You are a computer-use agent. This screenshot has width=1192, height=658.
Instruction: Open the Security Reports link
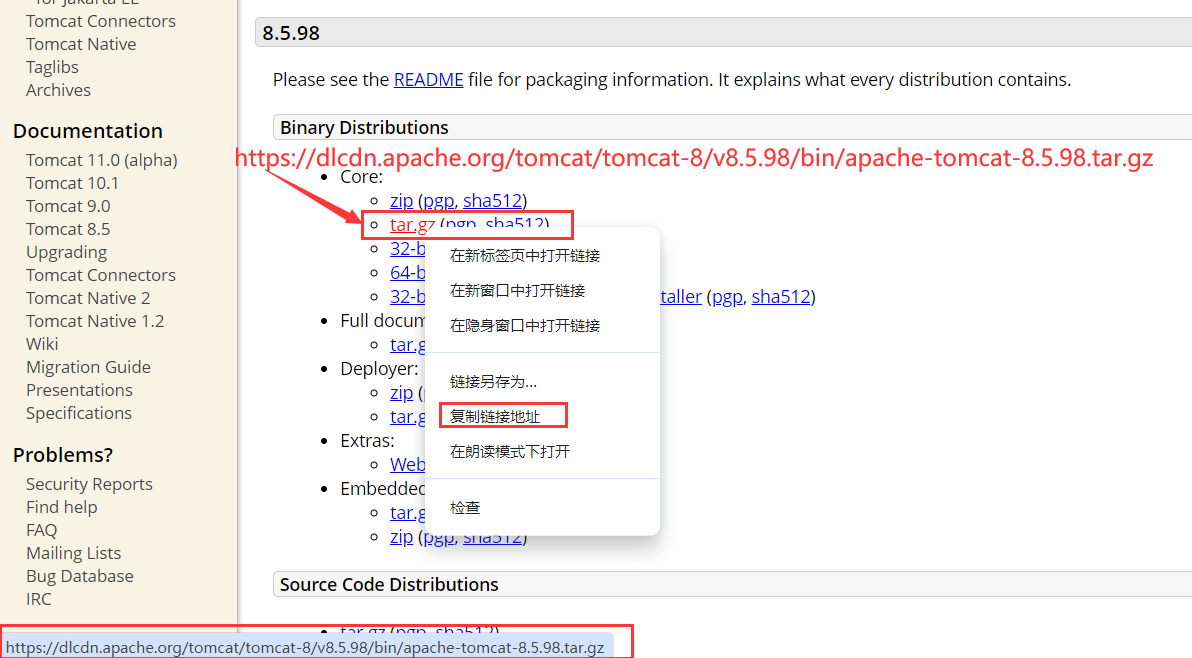tap(89, 484)
